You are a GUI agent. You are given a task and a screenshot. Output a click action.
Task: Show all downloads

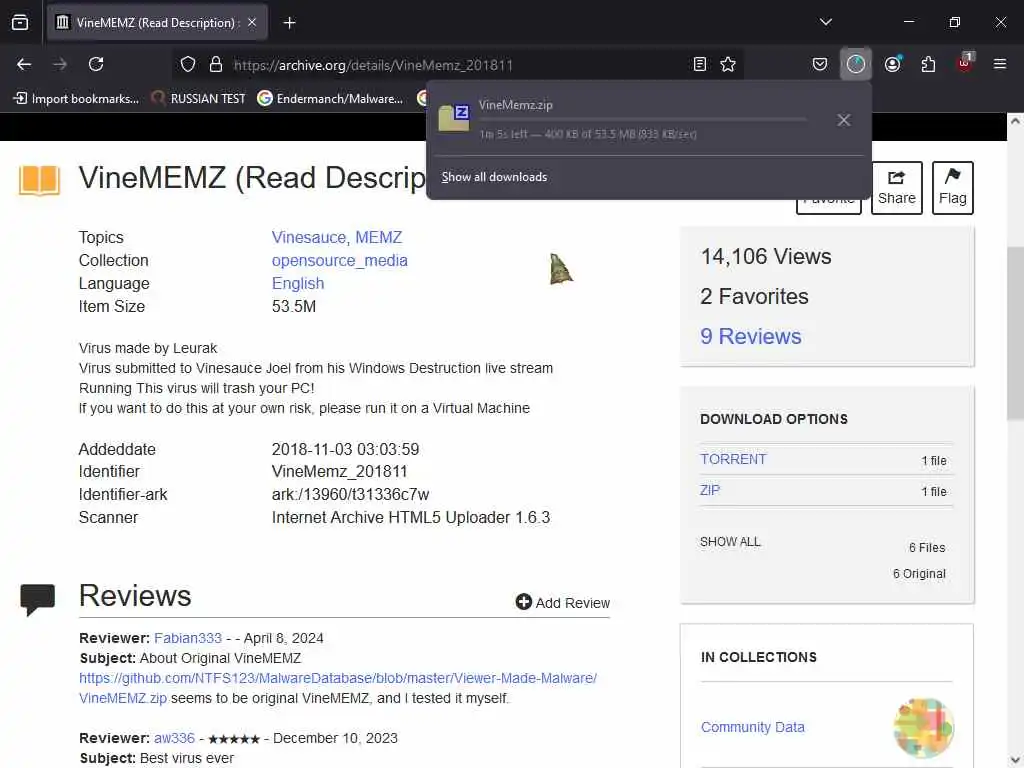coord(494,177)
